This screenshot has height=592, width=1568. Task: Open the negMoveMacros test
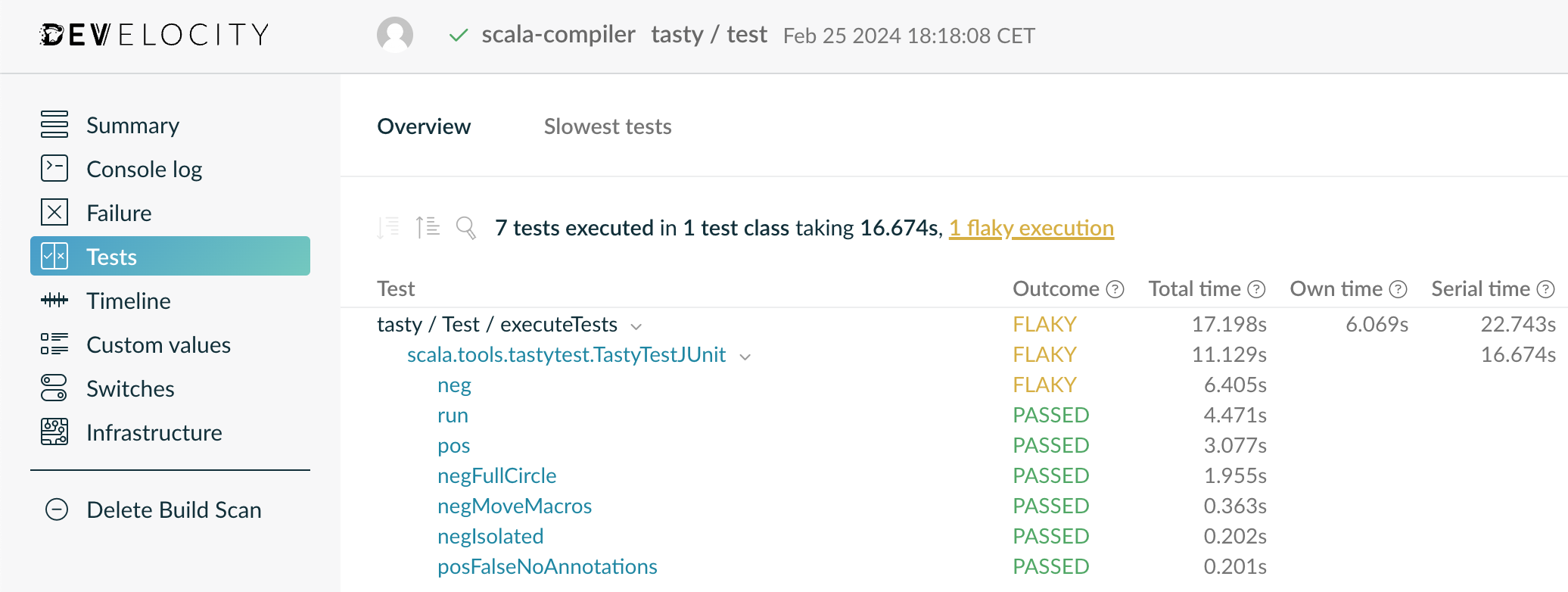pos(515,506)
